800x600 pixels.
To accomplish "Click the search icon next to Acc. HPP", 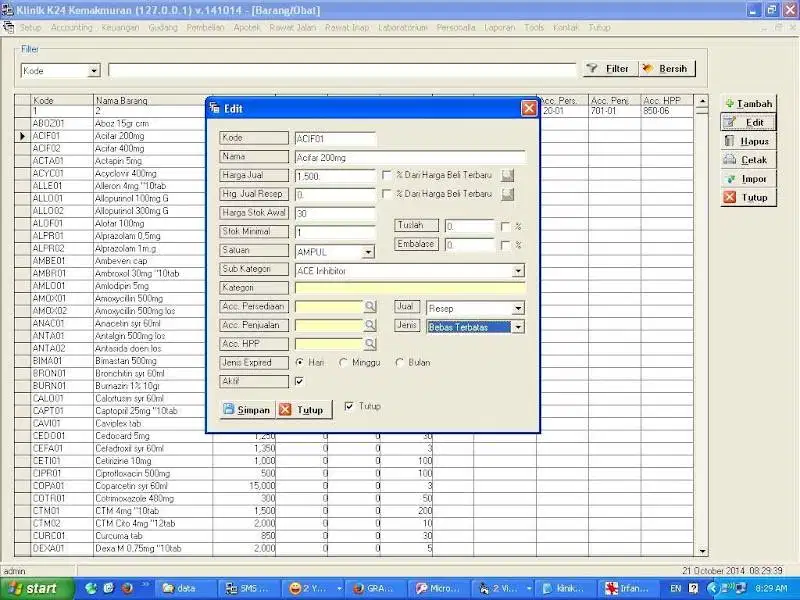I will coord(370,344).
